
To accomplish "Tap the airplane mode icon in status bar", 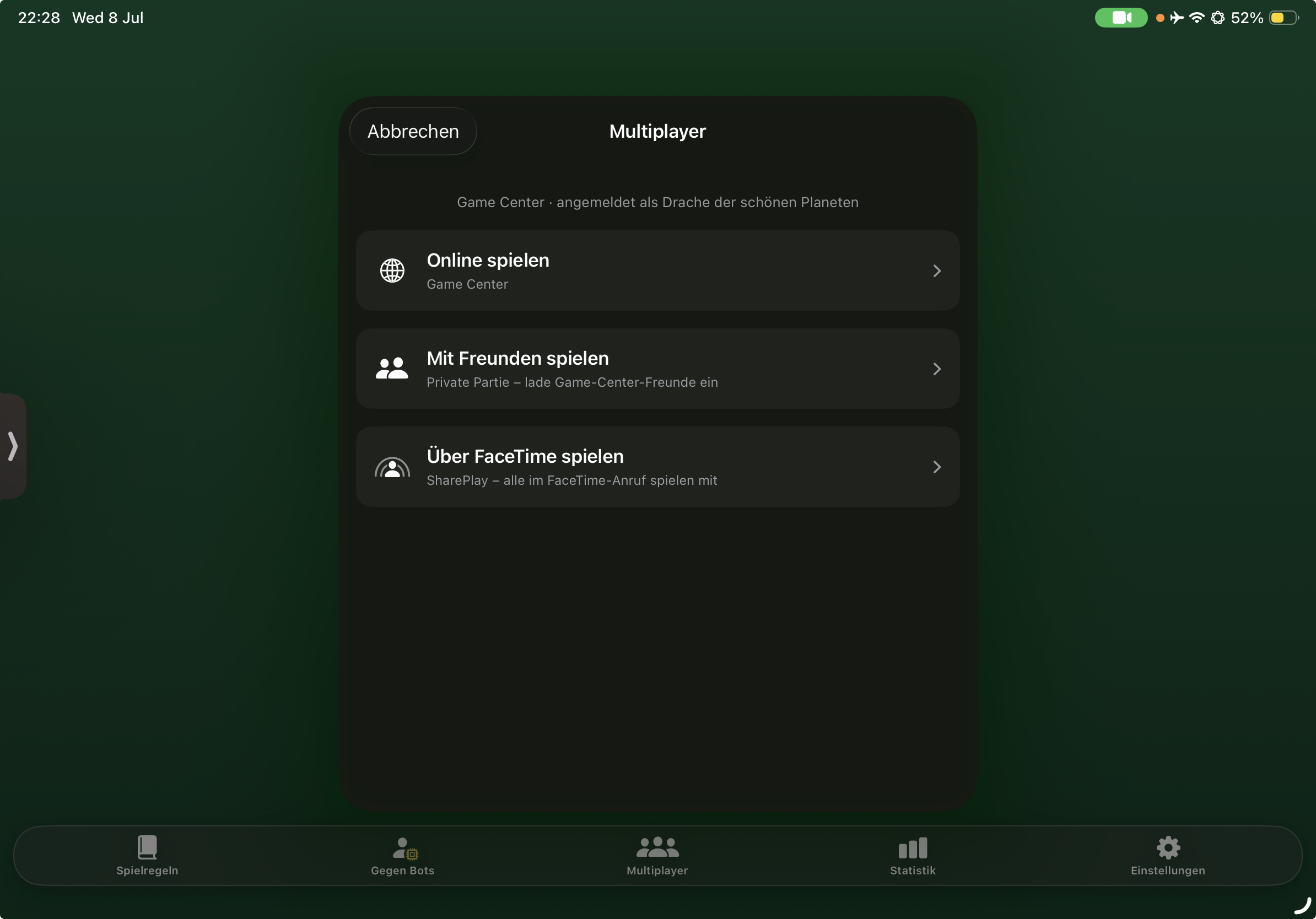I will point(1177,18).
